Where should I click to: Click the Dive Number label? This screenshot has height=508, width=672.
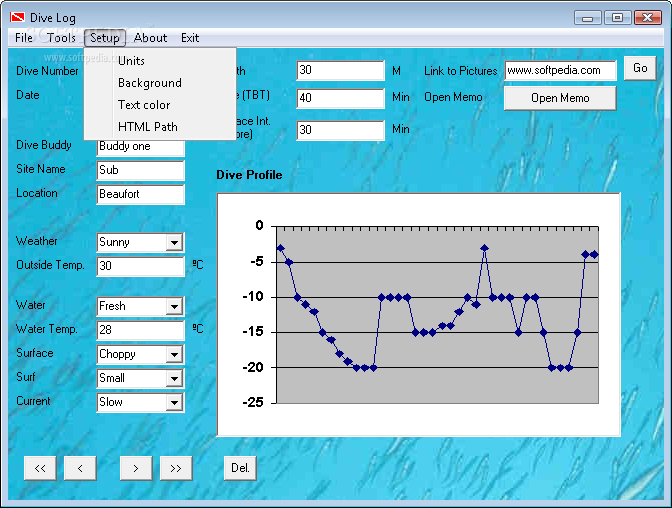(47, 71)
